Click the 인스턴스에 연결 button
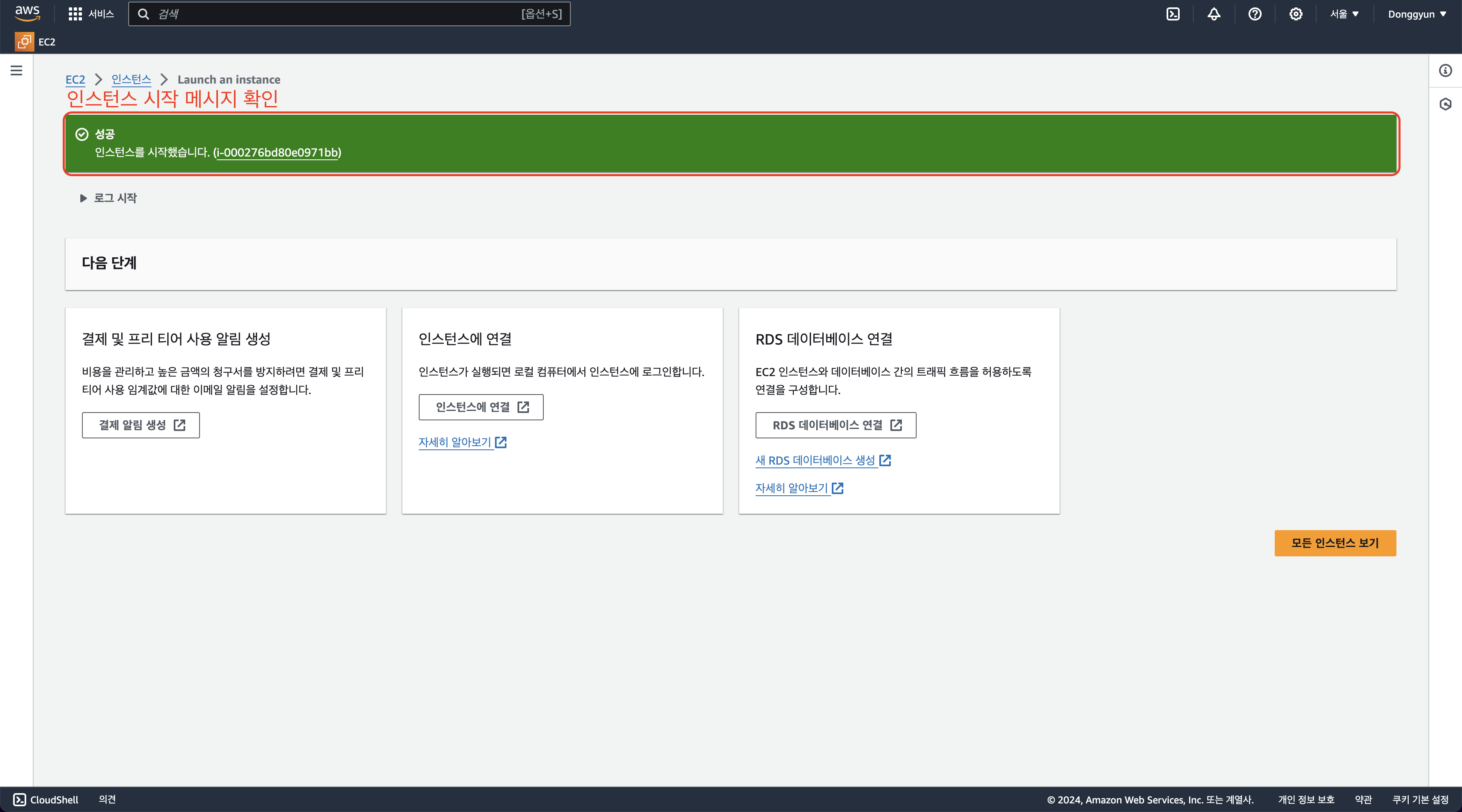This screenshot has width=1462, height=812. 481,407
